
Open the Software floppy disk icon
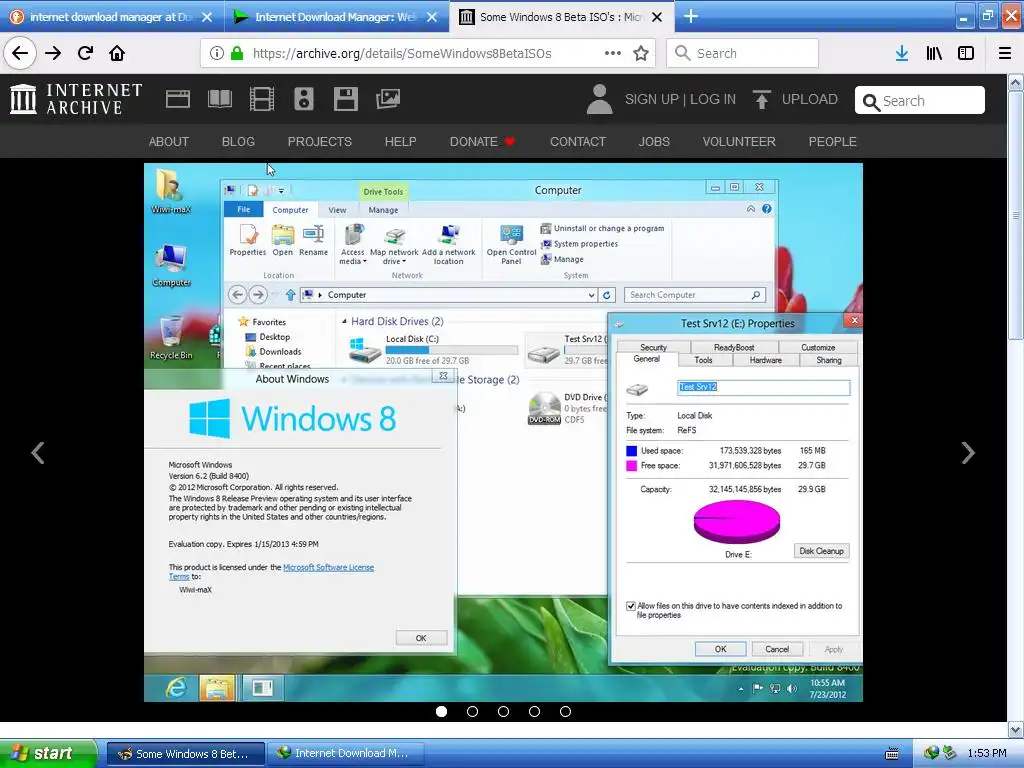pos(345,99)
